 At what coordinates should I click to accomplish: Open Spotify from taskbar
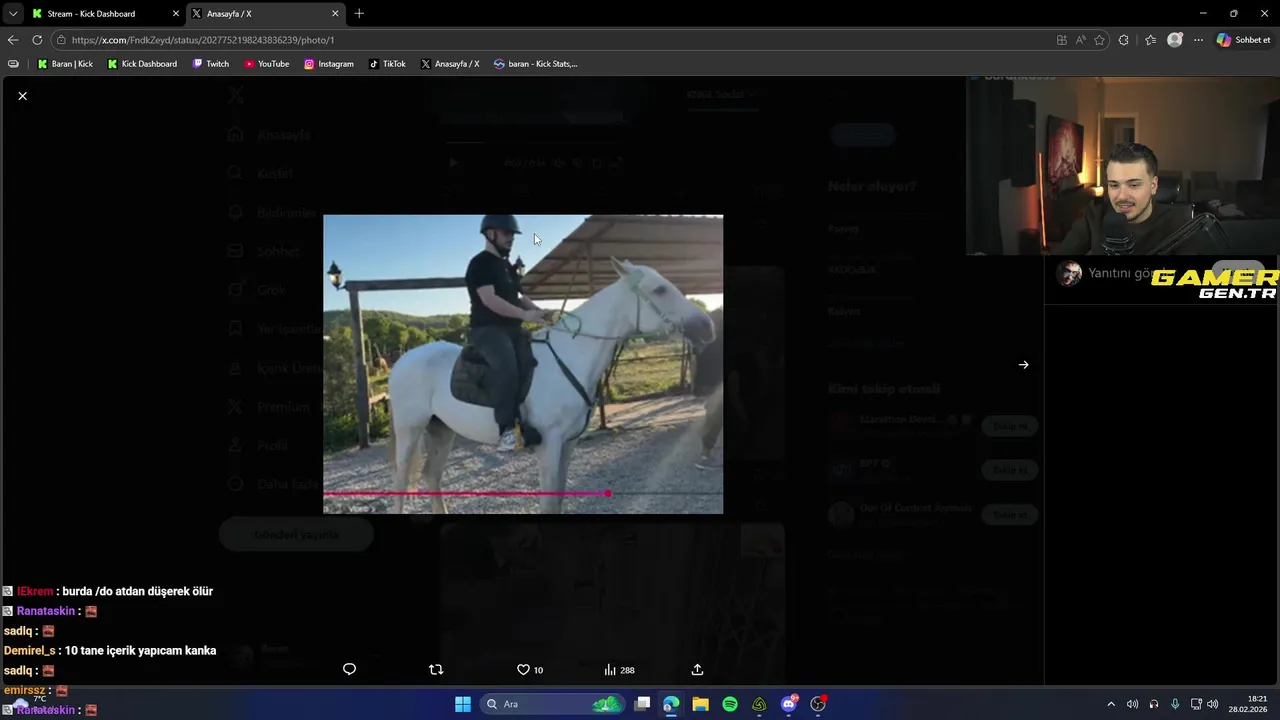pyautogui.click(x=730, y=704)
